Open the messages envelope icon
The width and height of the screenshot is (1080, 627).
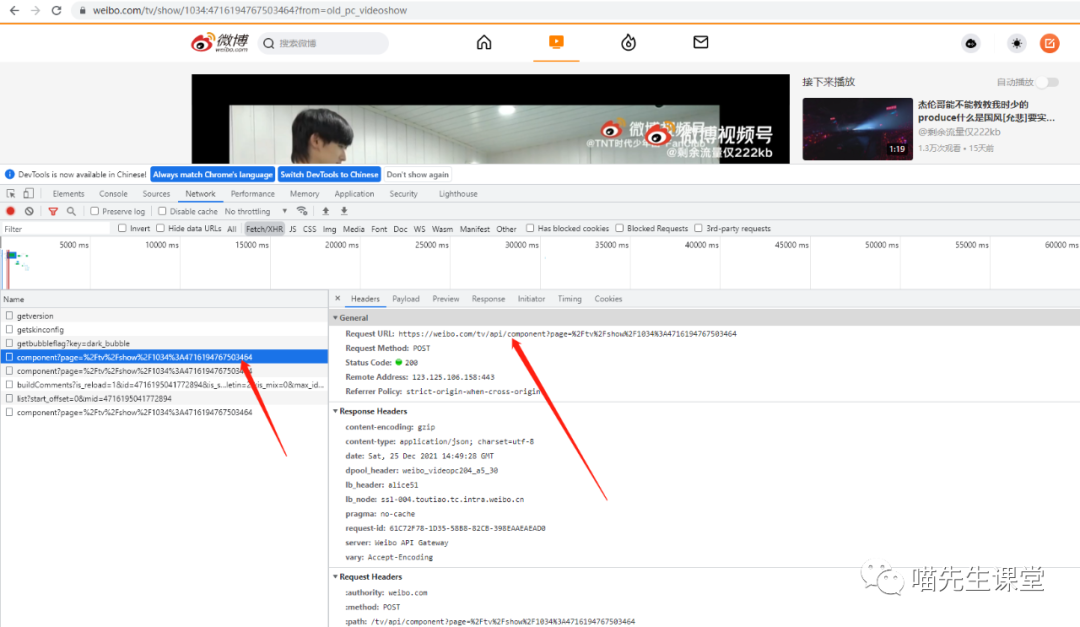pyautogui.click(x=700, y=42)
